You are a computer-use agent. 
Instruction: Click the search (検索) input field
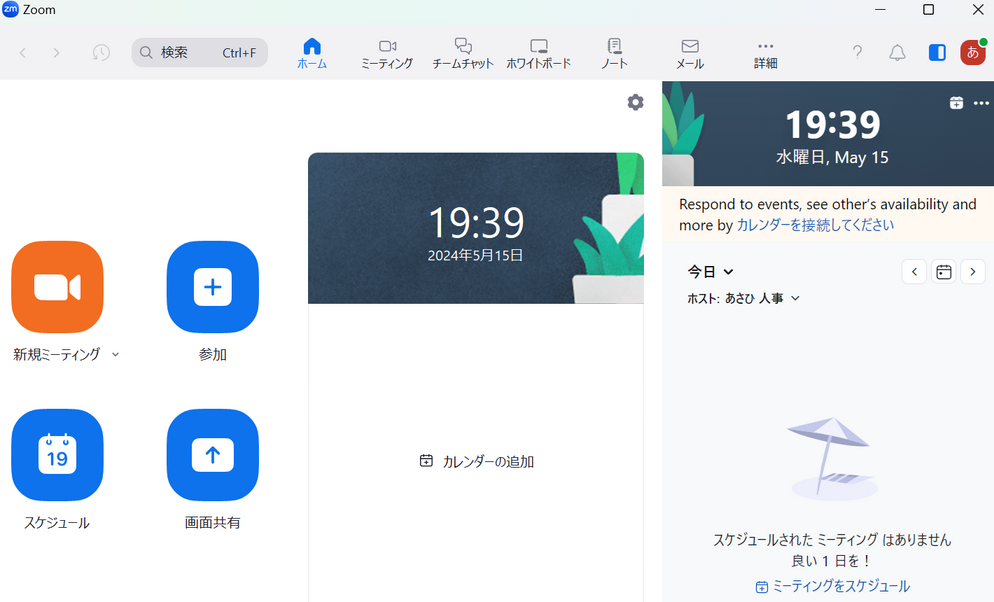tap(199, 53)
